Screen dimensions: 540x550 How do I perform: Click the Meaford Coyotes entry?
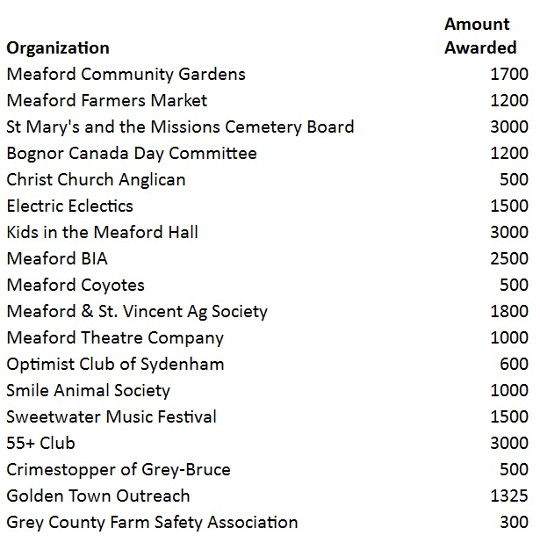pos(75,285)
